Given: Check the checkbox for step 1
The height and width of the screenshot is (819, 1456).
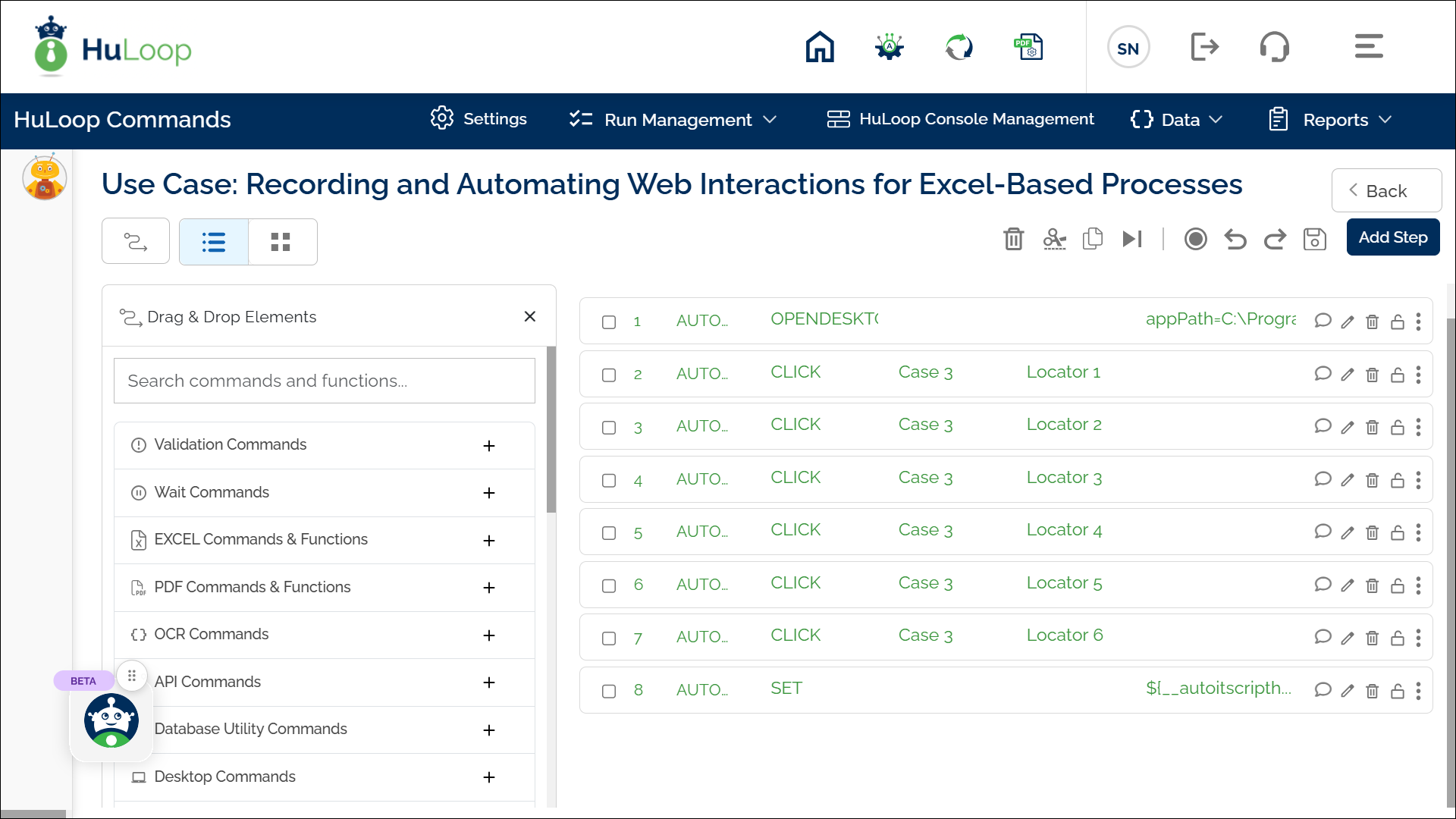Looking at the screenshot, I should pos(609,322).
